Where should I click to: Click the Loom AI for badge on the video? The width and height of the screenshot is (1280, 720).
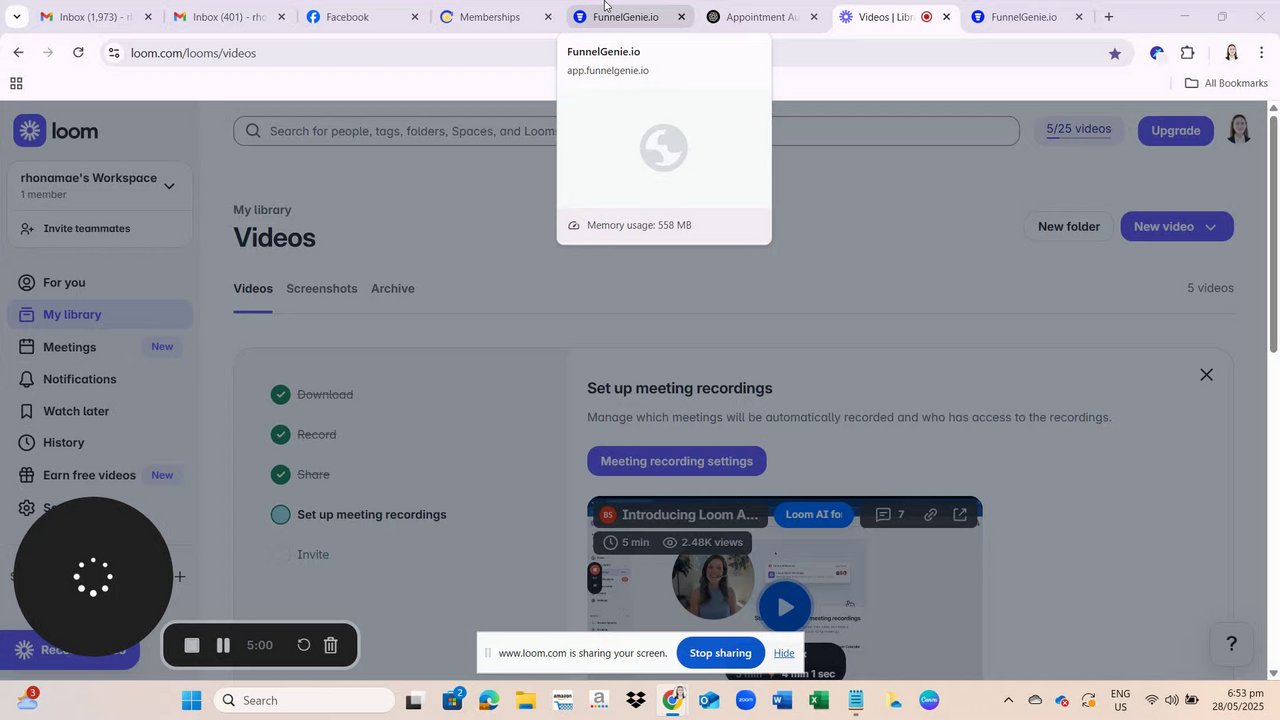tap(813, 515)
